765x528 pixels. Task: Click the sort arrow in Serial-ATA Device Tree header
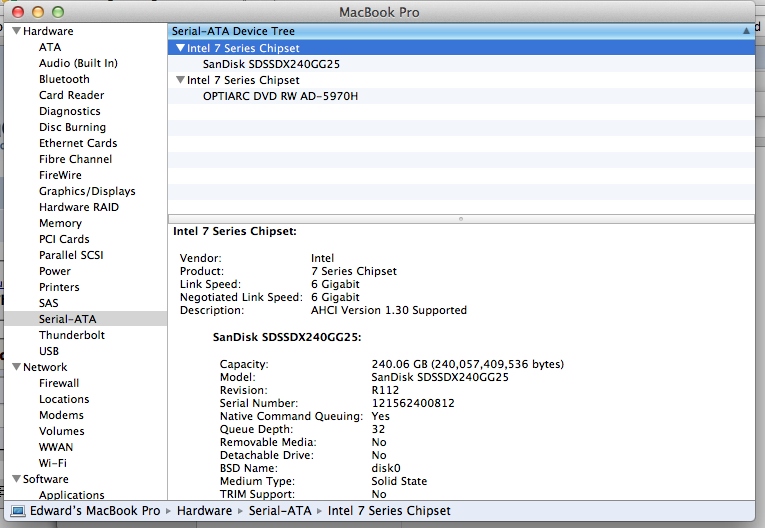(x=746, y=31)
